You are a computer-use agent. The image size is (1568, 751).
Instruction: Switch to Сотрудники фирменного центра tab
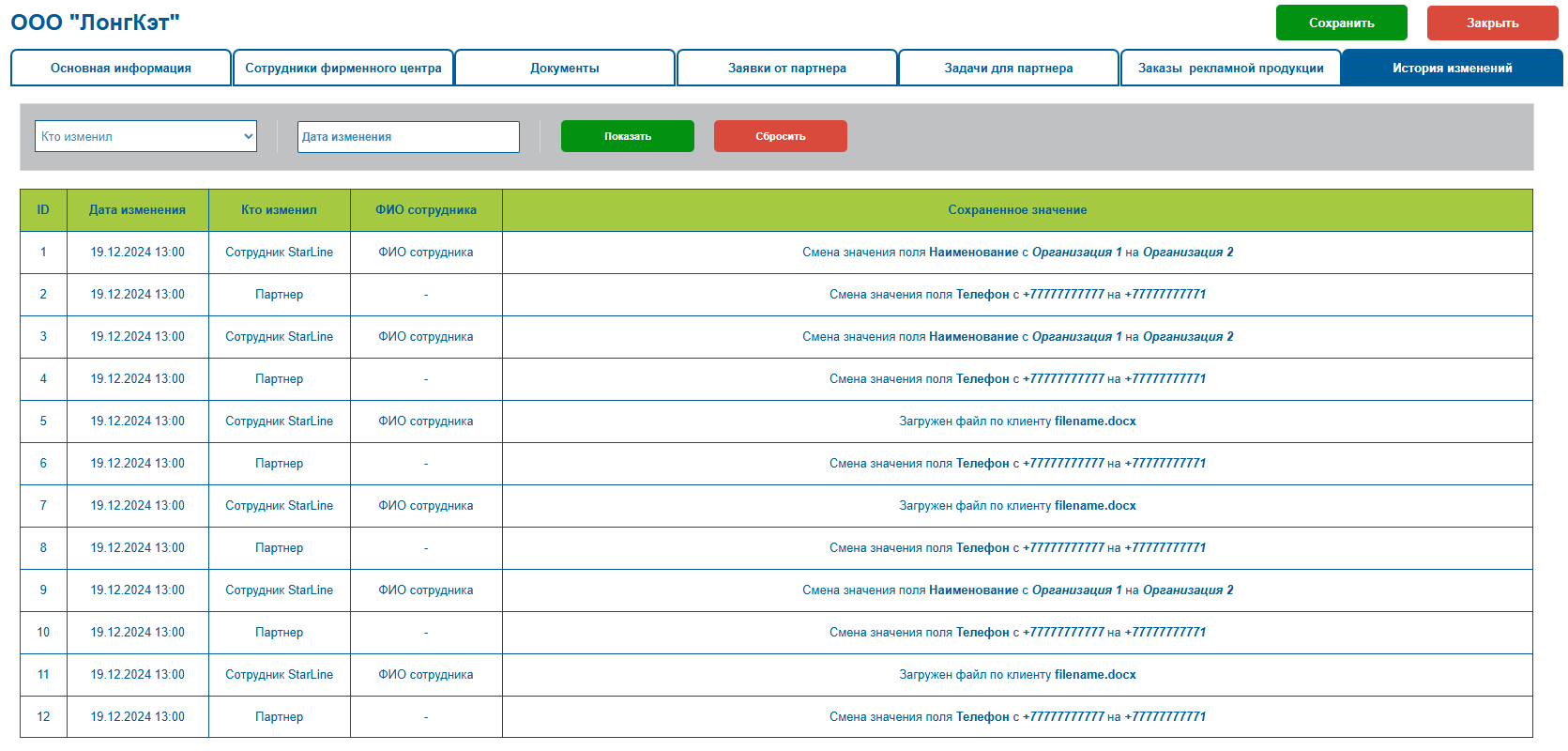tap(343, 68)
